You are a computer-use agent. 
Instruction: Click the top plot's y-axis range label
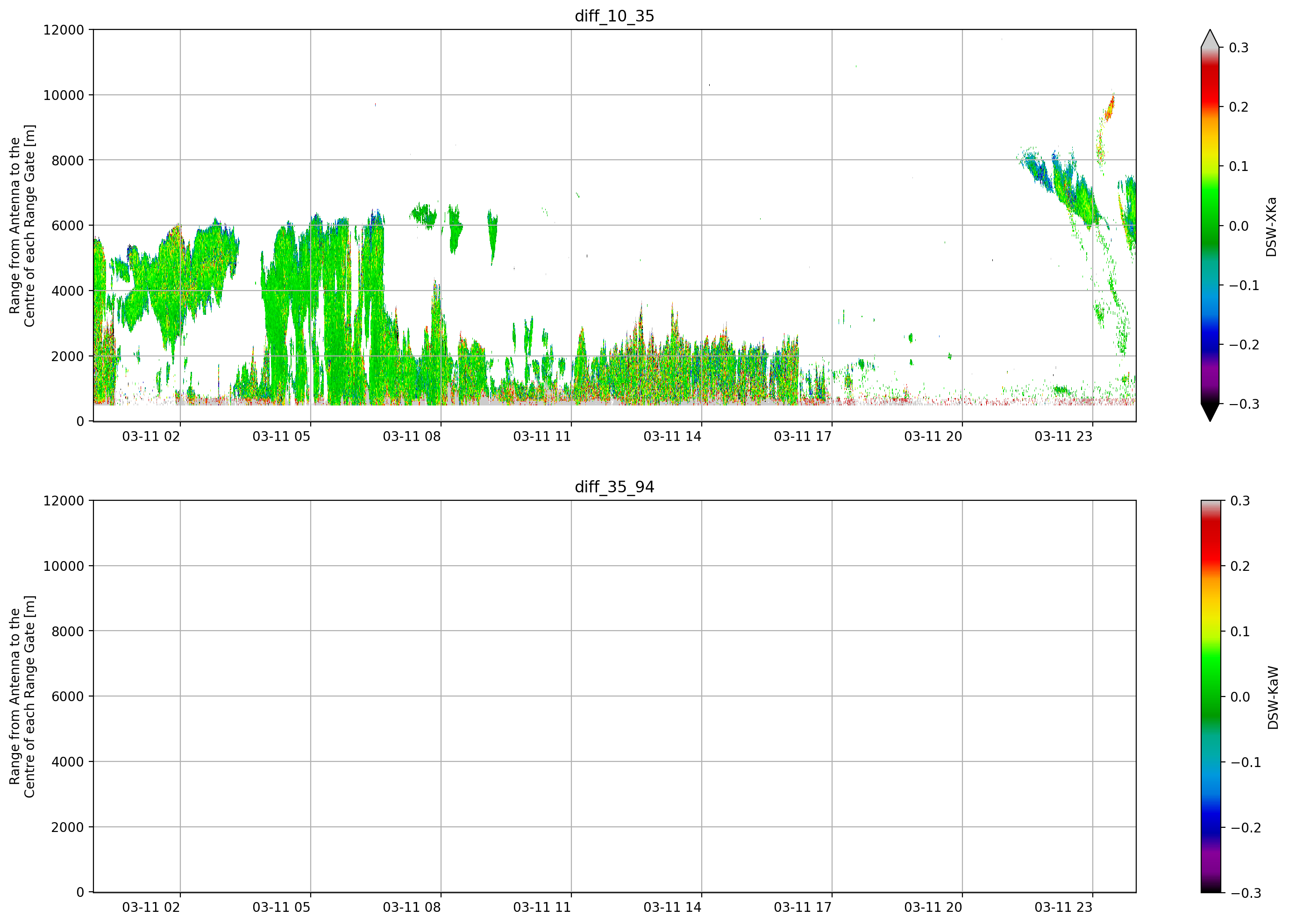coord(22,226)
